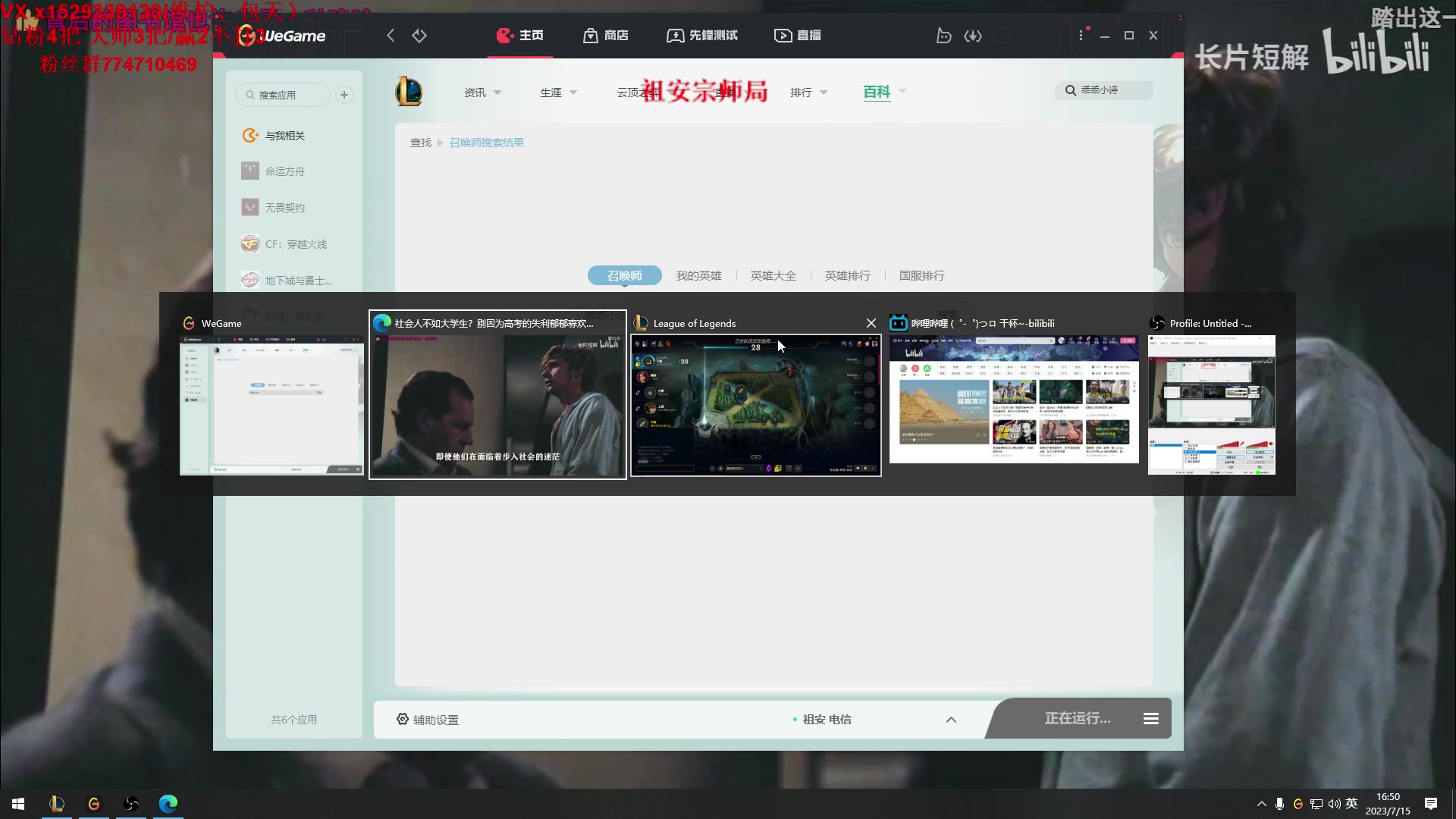This screenshot has width=1456, height=819.
Task: Switch to 先锋测试 tab
Action: (x=702, y=36)
